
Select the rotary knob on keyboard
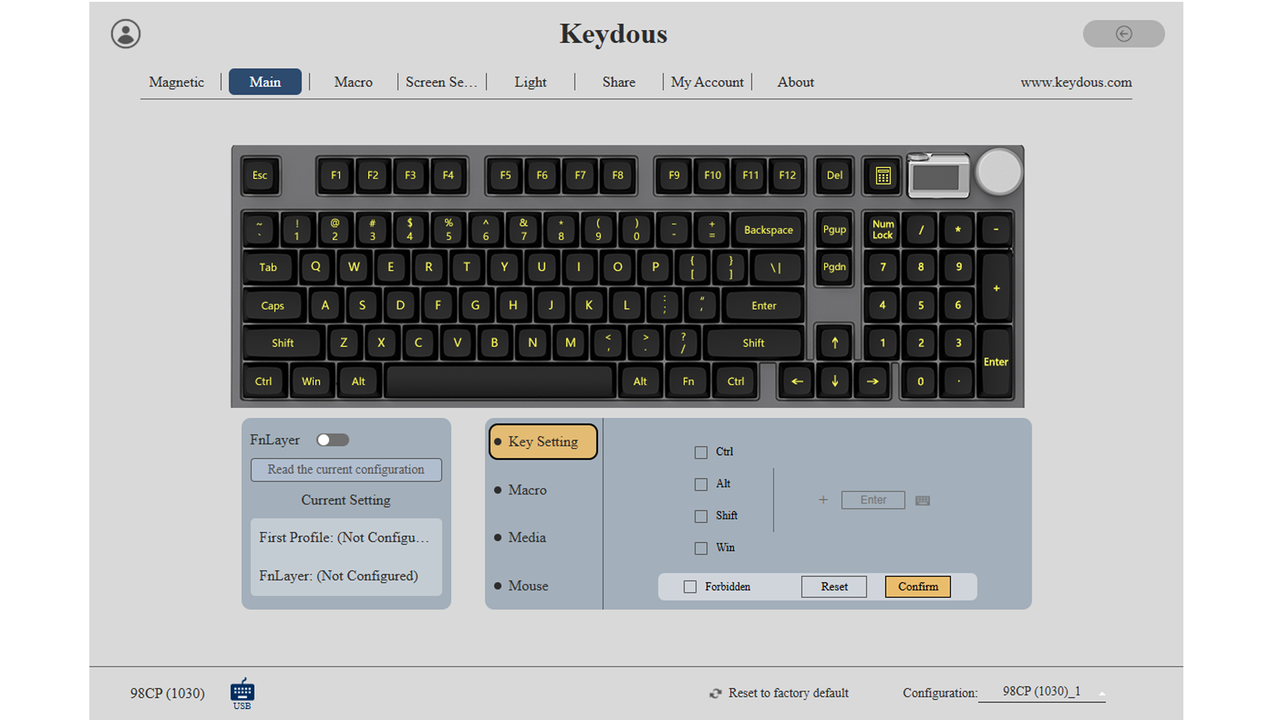coord(998,172)
